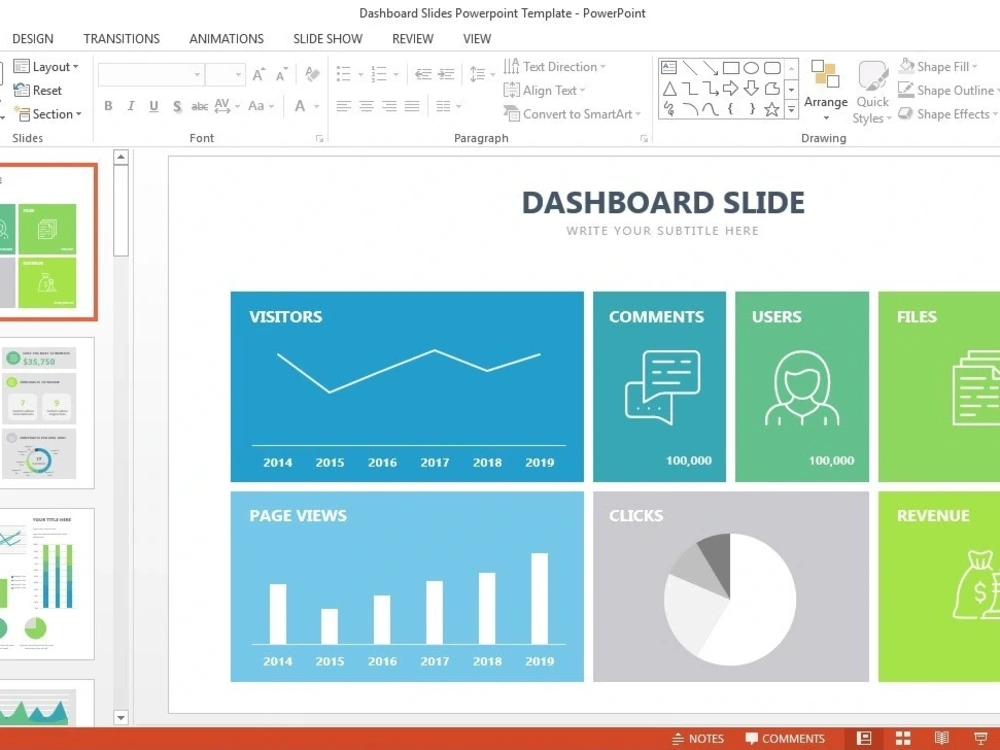Show the Notes pane

click(698, 739)
